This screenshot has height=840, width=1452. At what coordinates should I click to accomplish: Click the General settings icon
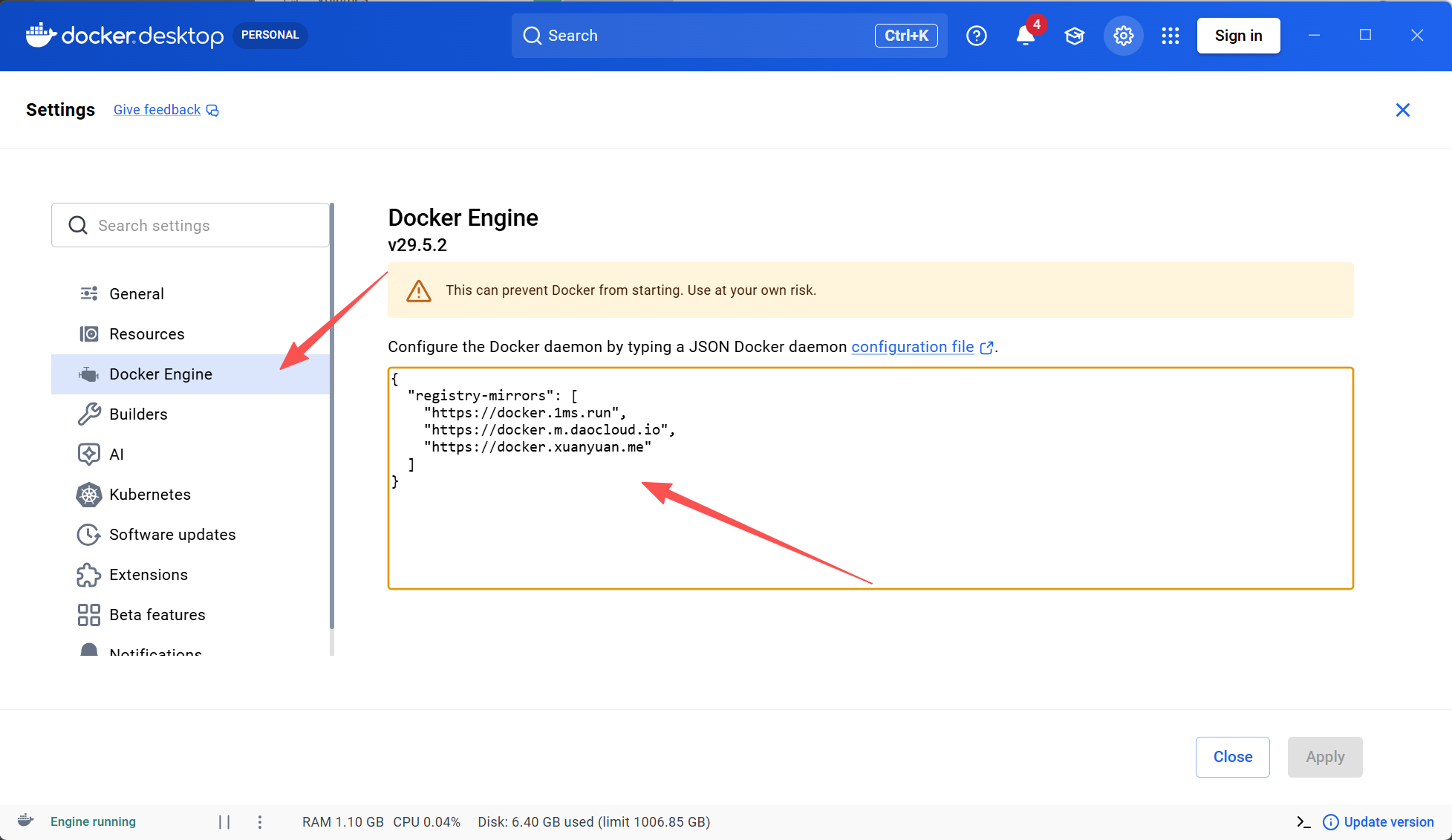(x=89, y=293)
